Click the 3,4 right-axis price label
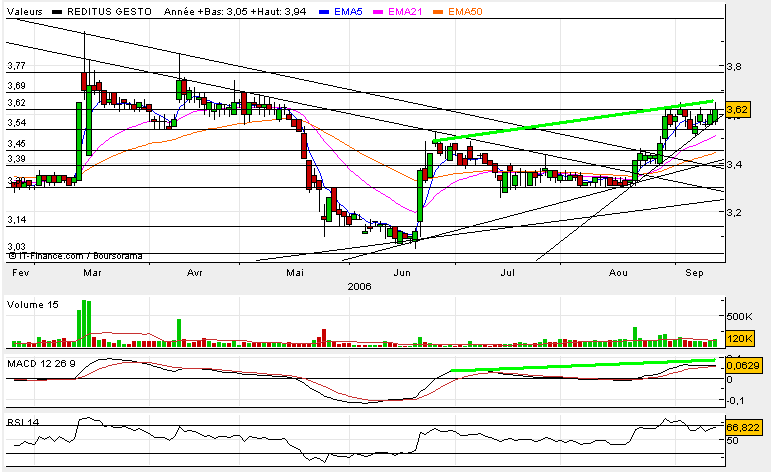The image size is (772, 472). (734, 164)
